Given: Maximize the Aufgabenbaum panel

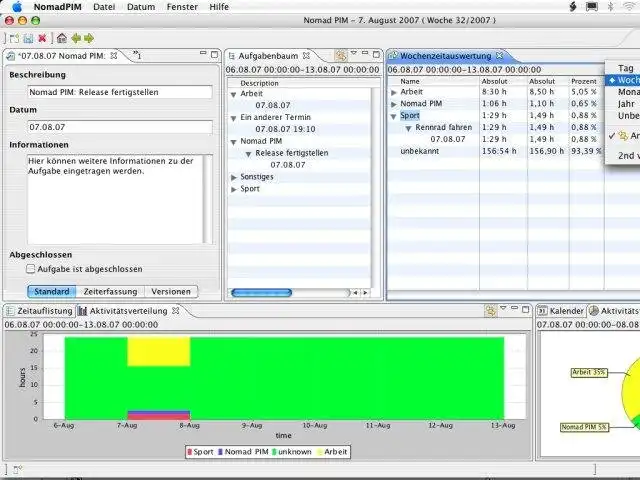Looking at the screenshot, I should coord(376,54).
